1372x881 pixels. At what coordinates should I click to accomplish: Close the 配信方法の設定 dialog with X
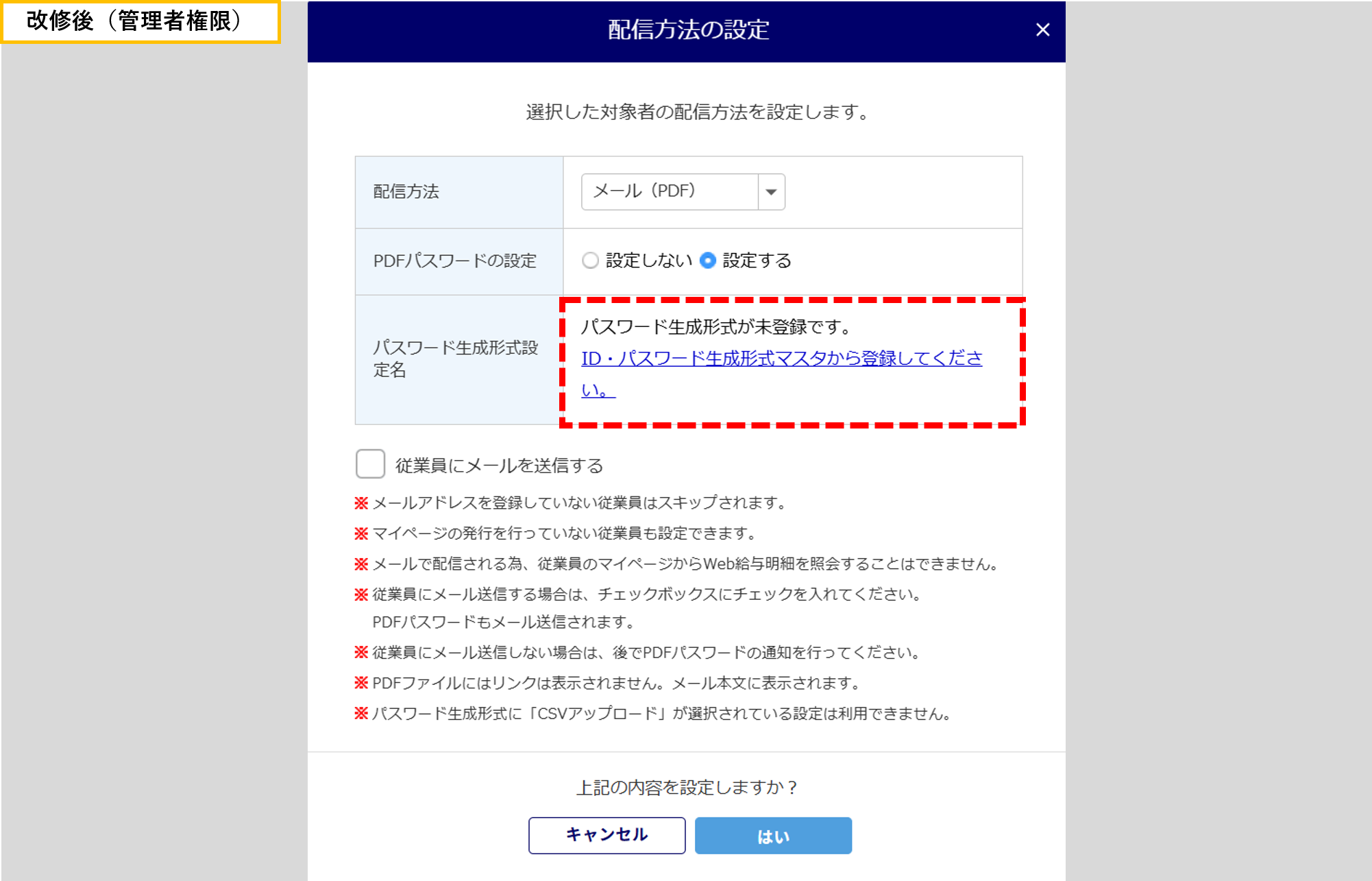coord(1042,30)
